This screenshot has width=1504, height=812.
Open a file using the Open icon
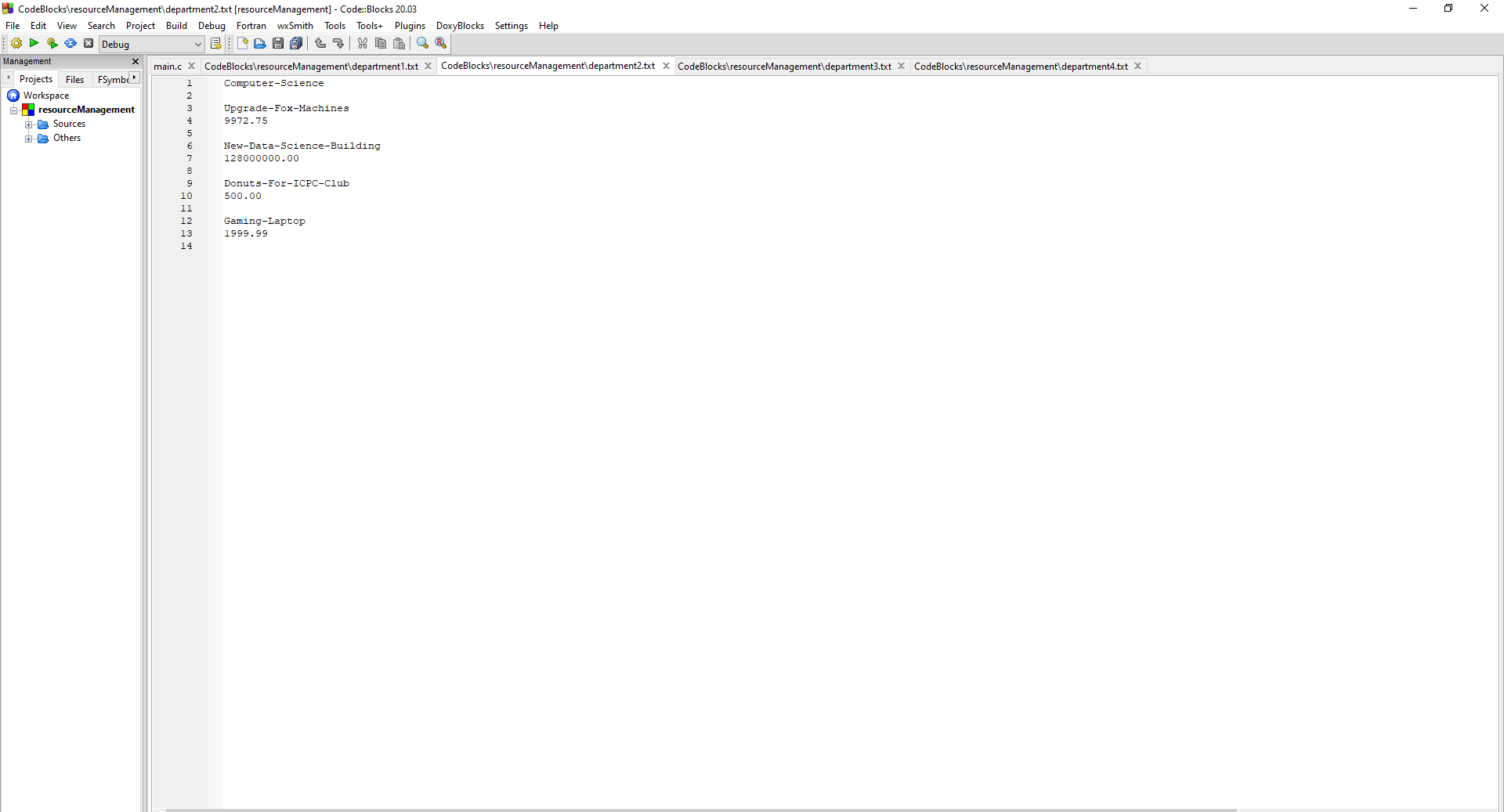259,43
